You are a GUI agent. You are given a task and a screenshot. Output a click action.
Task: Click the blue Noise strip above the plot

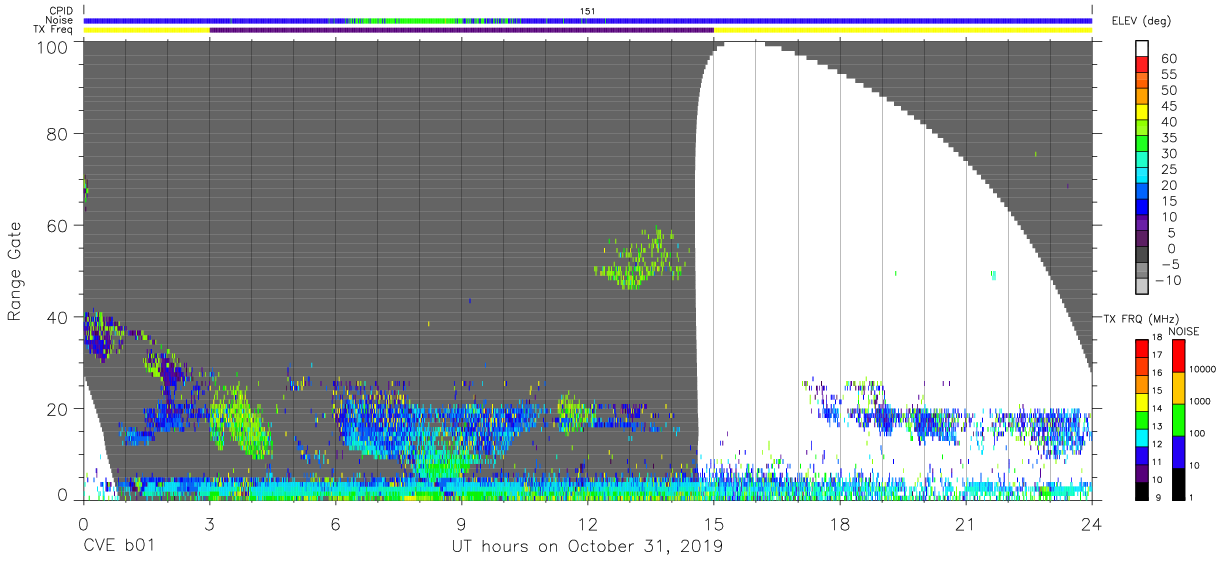click(588, 20)
